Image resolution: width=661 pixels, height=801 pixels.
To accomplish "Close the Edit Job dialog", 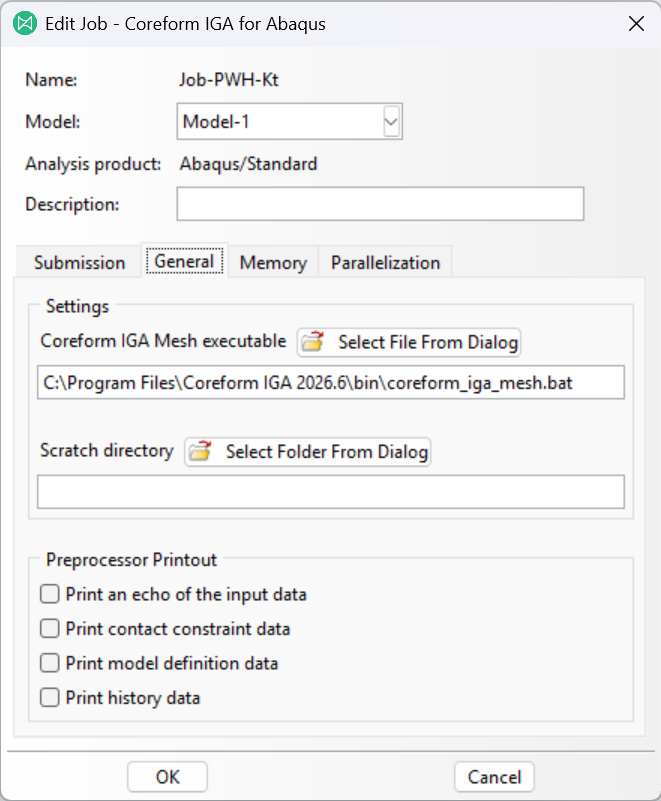I will tap(636, 23).
